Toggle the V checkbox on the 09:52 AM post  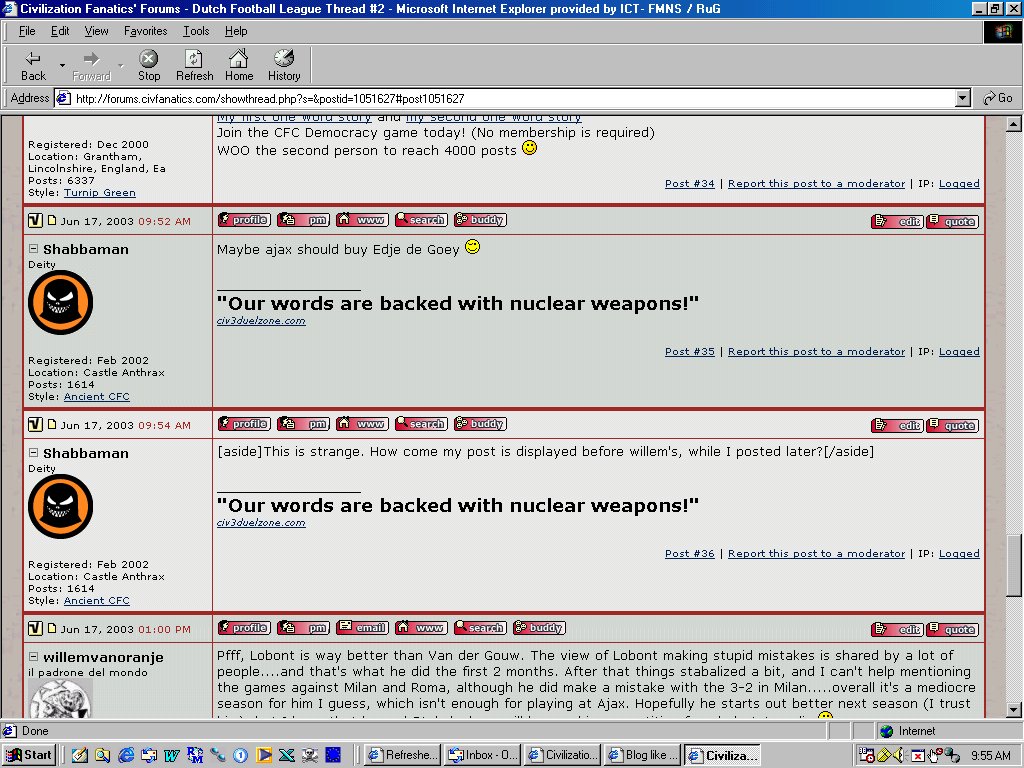pyautogui.click(x=35, y=221)
